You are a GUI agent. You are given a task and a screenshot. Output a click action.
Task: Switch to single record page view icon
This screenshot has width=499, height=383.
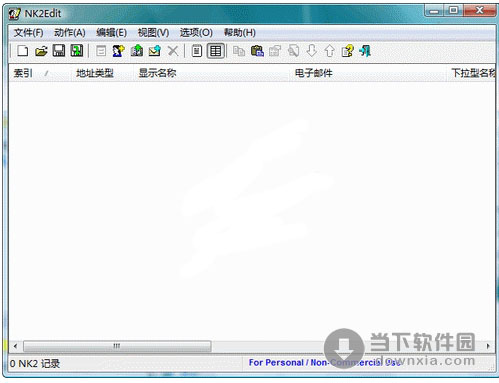197,51
